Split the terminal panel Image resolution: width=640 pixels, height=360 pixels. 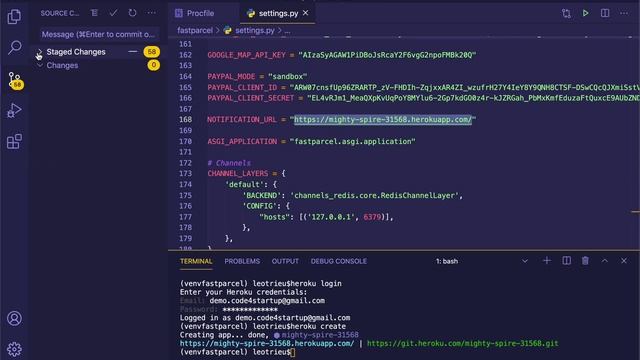[x=567, y=261]
